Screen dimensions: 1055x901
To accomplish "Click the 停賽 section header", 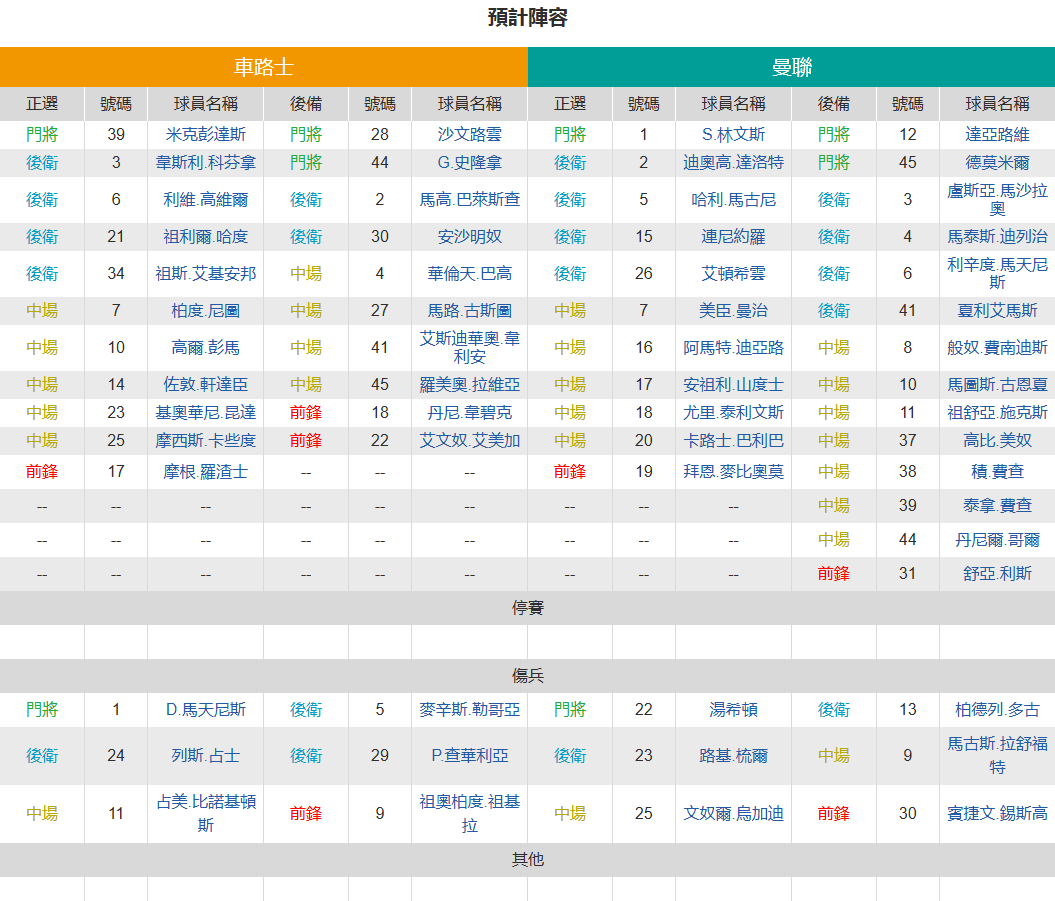I will click(x=528, y=608).
